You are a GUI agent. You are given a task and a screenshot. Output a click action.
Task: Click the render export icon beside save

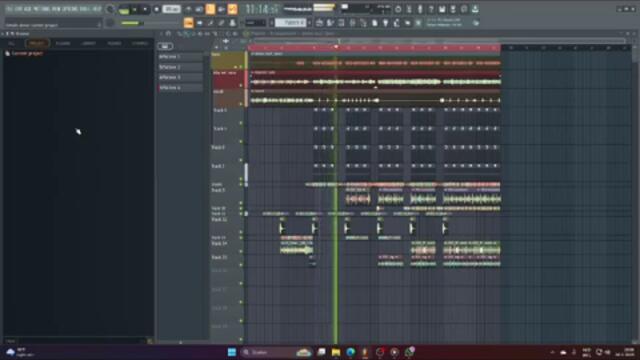[x=453, y=9]
